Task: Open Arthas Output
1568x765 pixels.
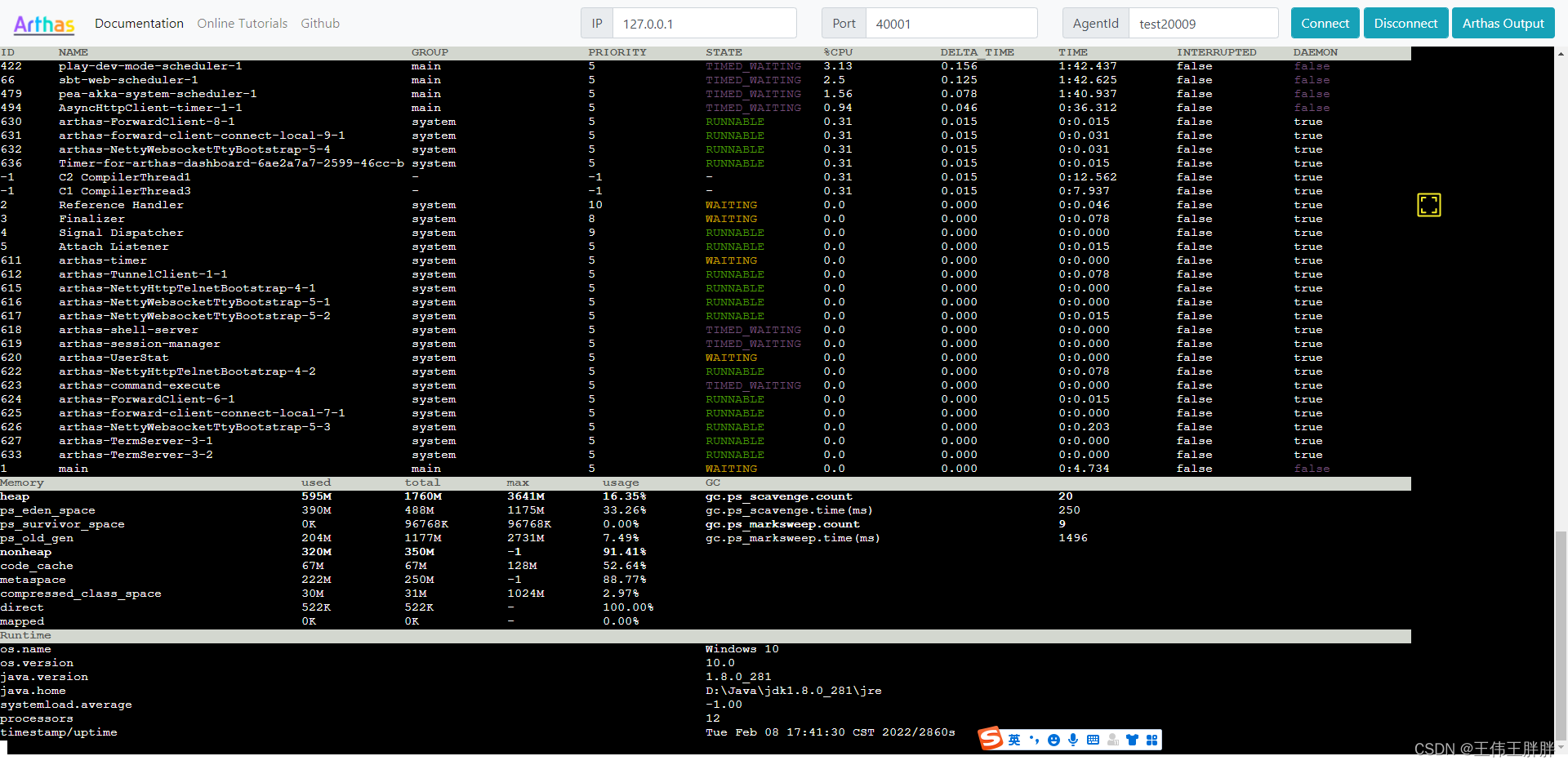Action: tap(1503, 23)
